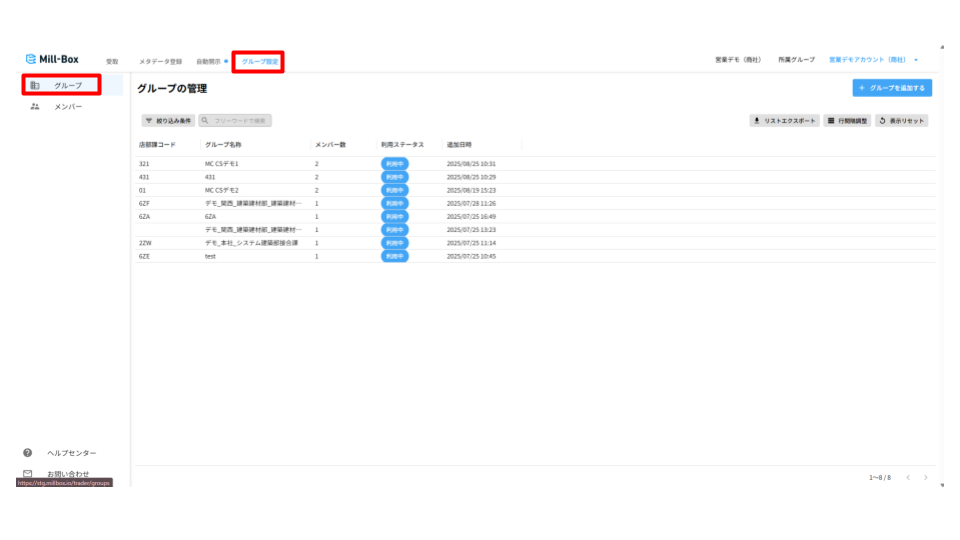The image size is (960, 540).
Task: Click the フリーワード search field
Action: click(236, 121)
